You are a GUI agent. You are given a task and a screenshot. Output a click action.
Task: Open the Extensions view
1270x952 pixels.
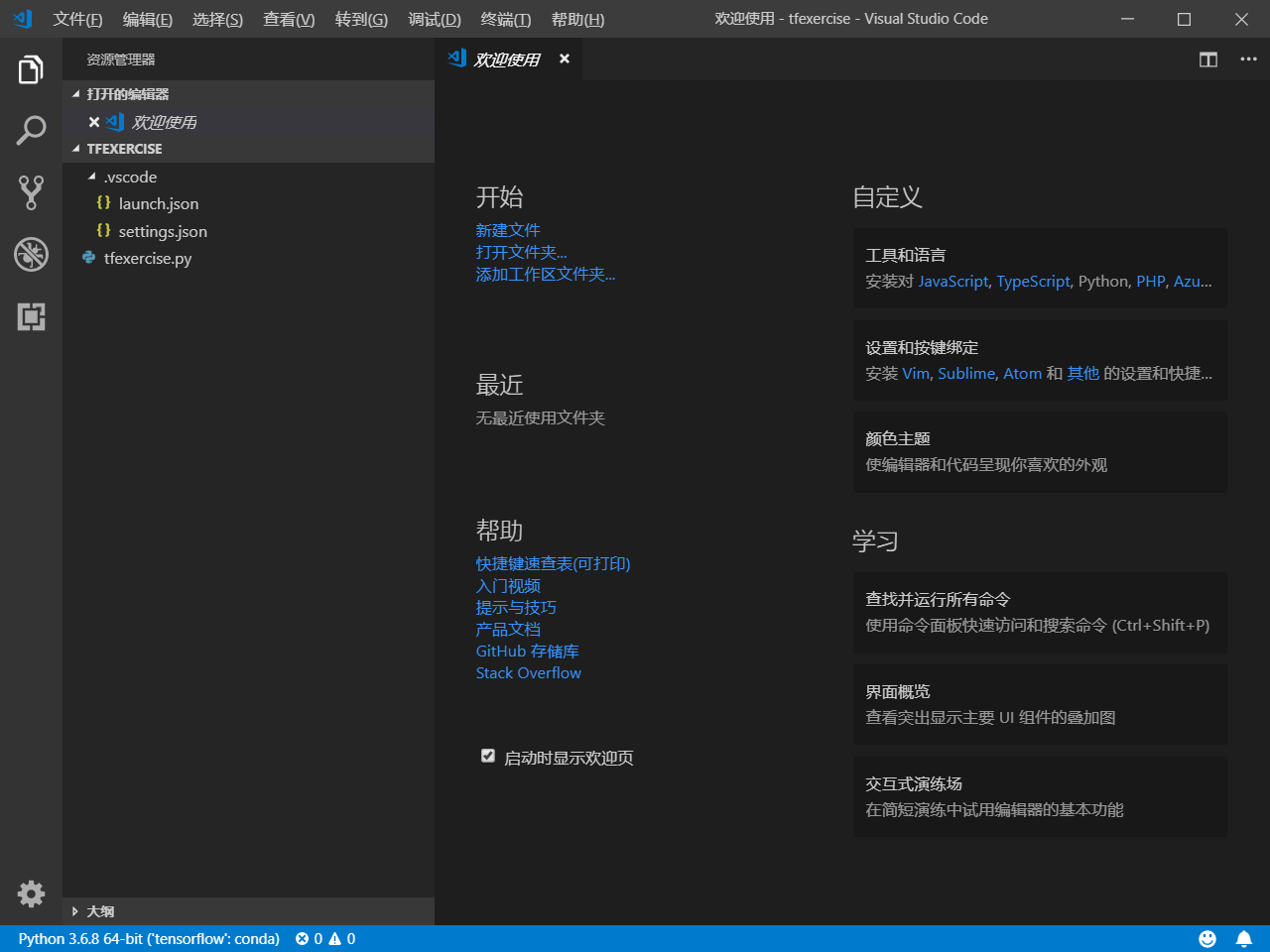(31, 316)
